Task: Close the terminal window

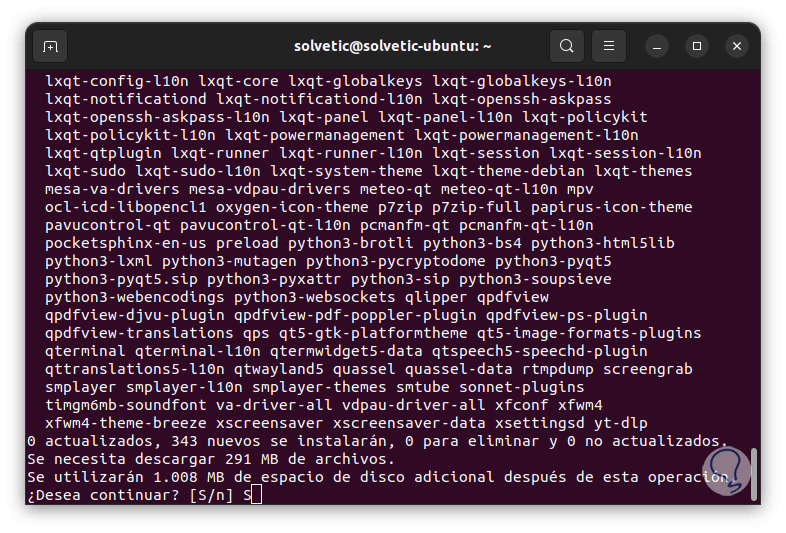Action: click(x=738, y=46)
